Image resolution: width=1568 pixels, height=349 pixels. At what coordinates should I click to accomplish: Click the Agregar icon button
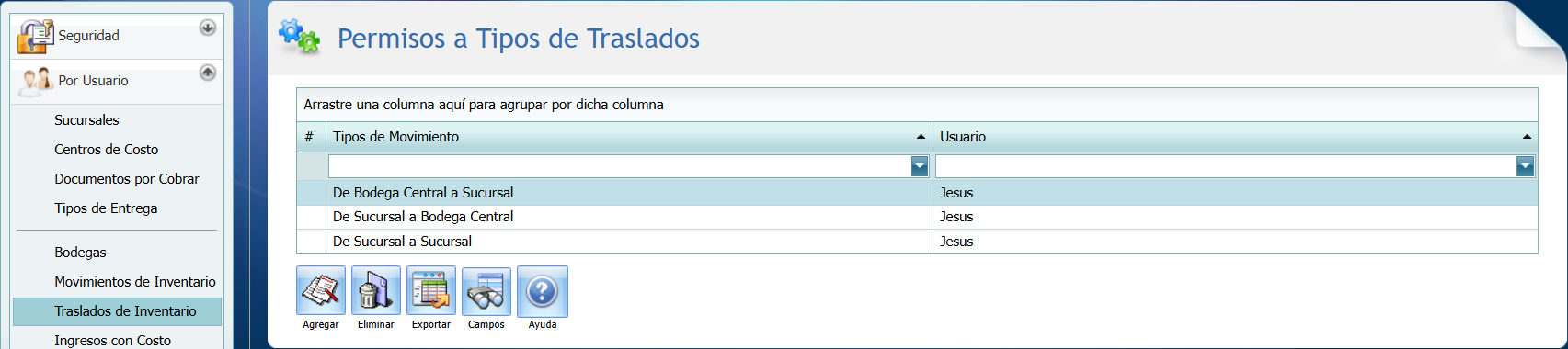(x=321, y=291)
